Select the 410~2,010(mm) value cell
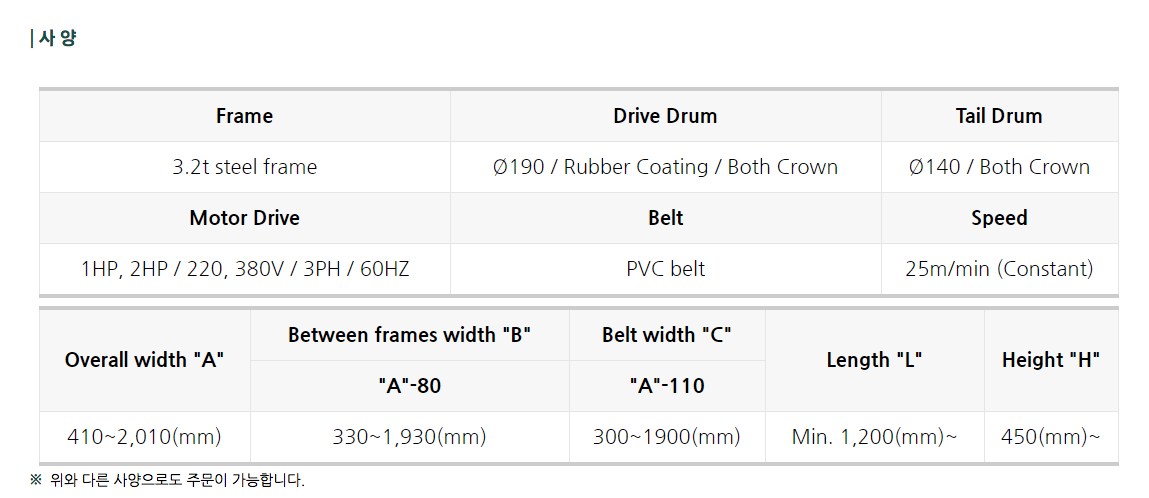This screenshot has width=1149, height=498. click(x=144, y=437)
